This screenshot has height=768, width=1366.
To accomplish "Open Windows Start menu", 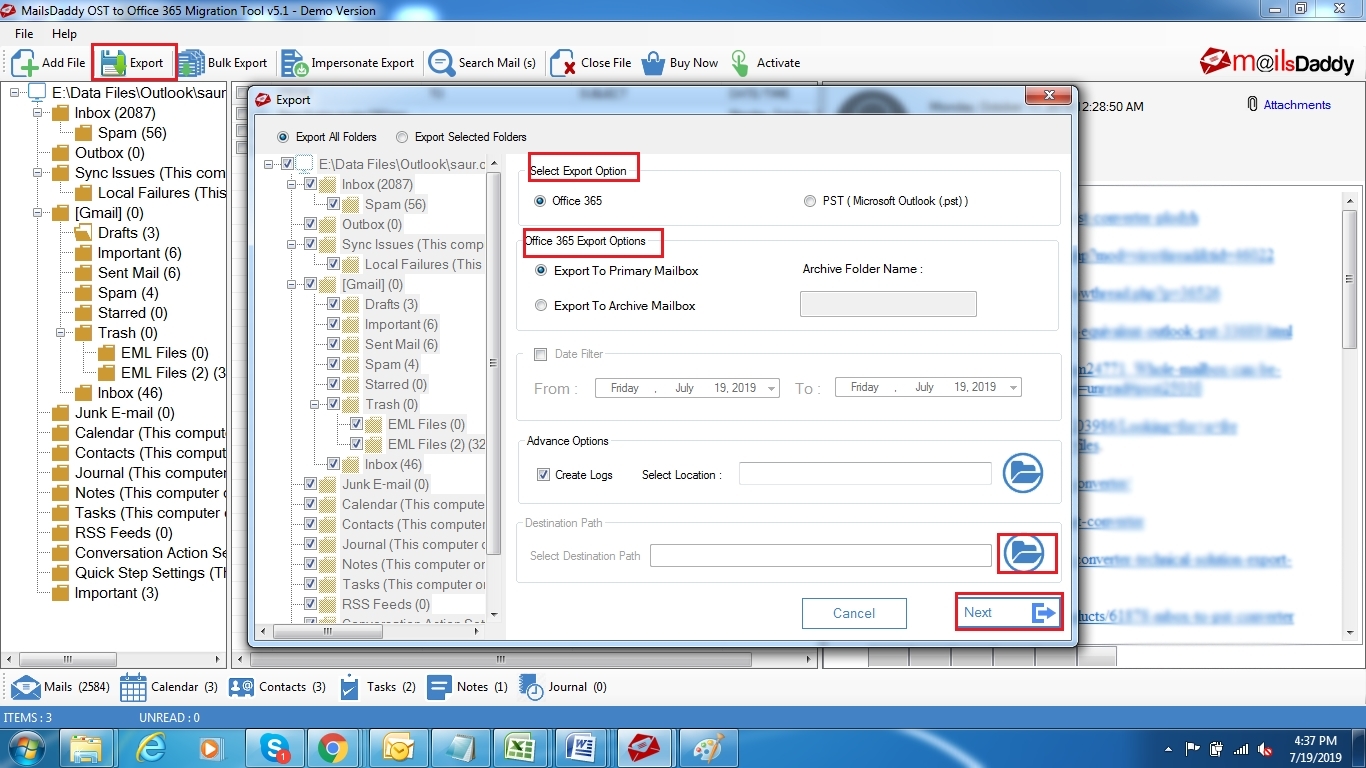I will 25,748.
